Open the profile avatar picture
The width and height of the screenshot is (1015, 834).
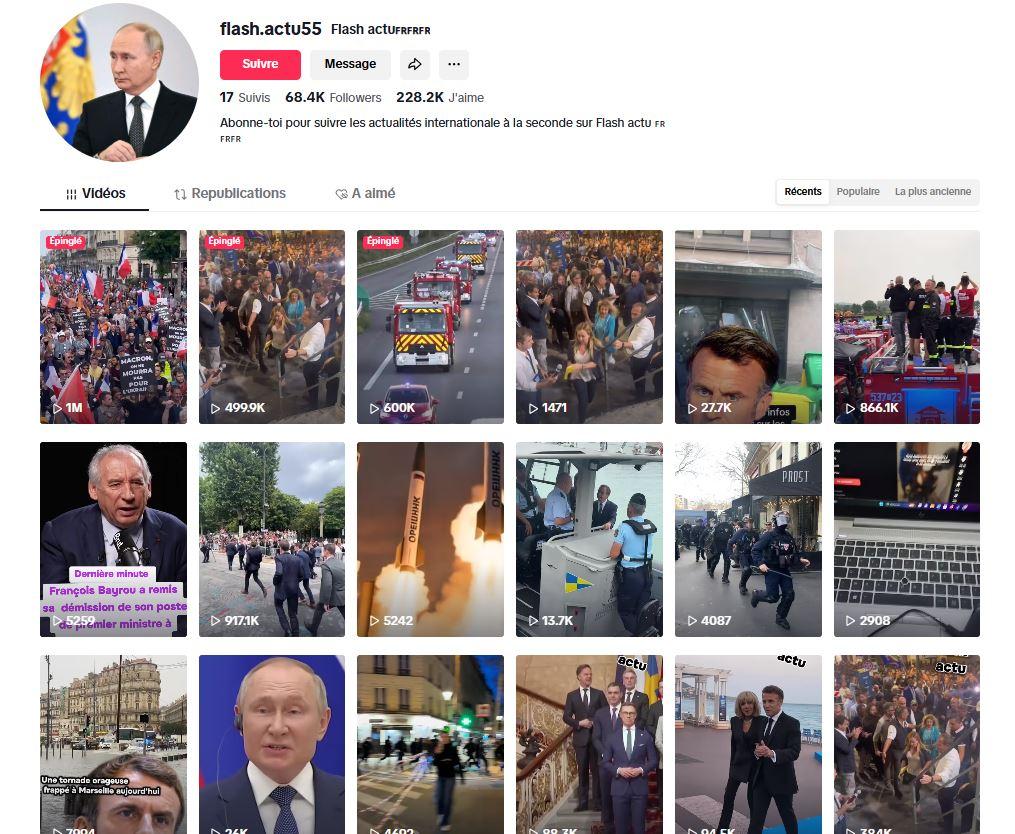[119, 82]
